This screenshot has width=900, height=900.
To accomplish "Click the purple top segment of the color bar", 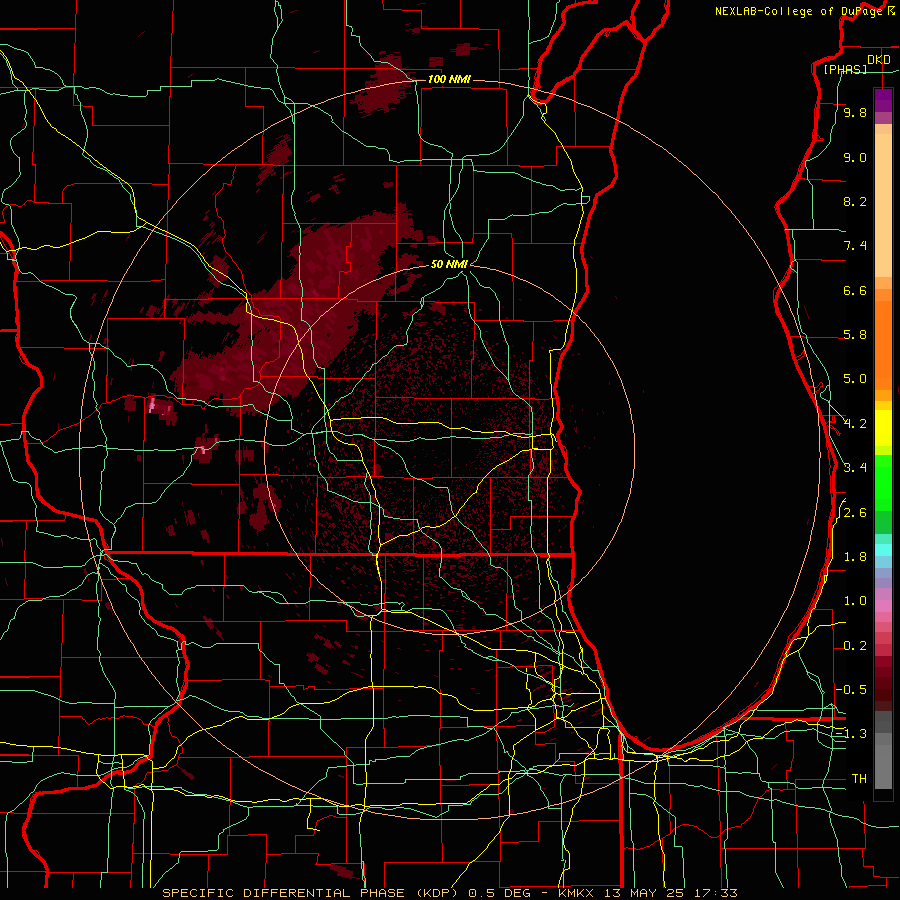I will coord(883,100).
